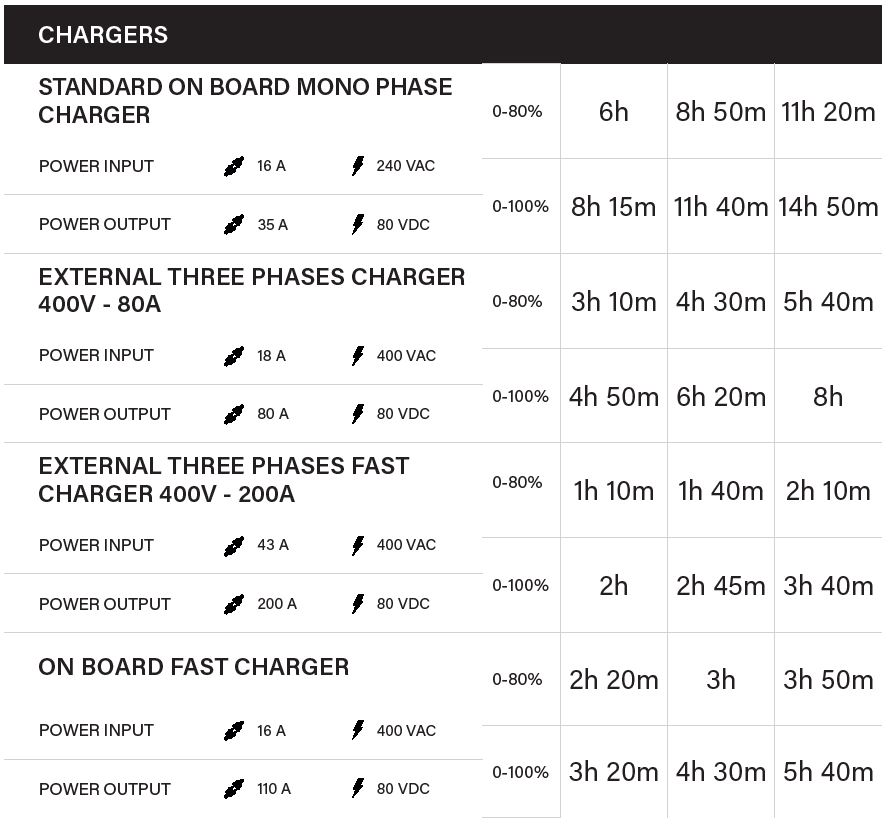Click the 2h 45m charging time cell

[x=720, y=586]
